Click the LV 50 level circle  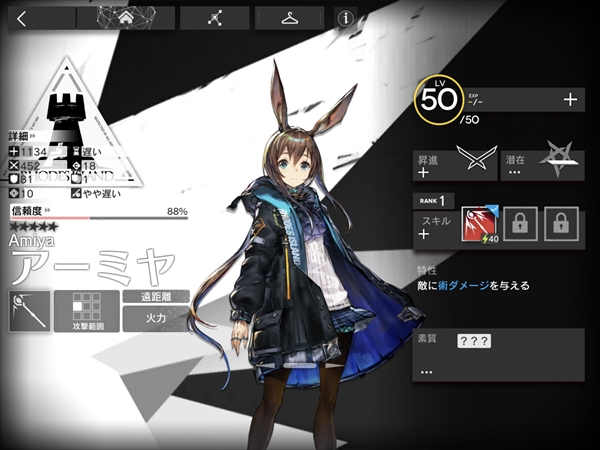point(439,99)
